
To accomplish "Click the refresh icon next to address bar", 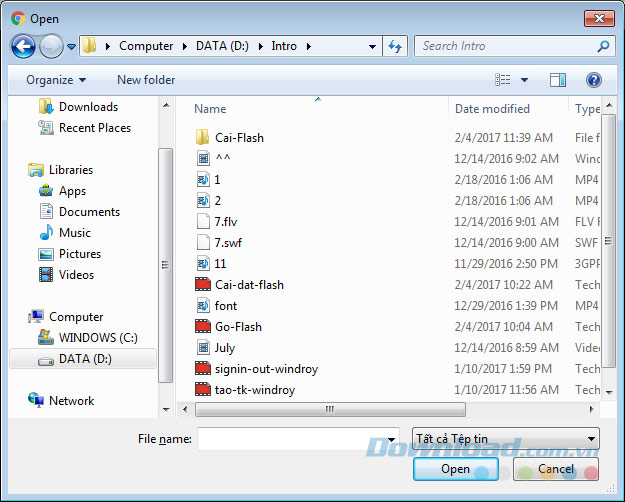I will click(395, 46).
